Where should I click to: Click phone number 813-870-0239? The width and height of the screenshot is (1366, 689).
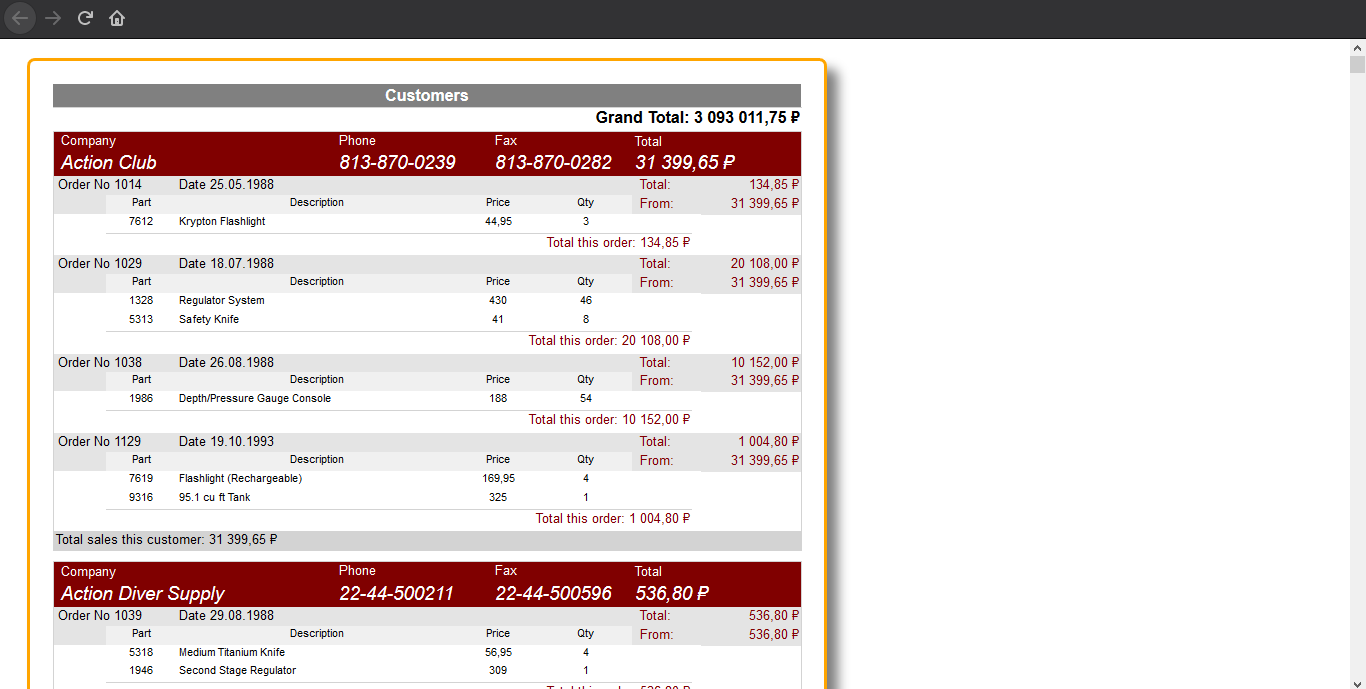397,162
